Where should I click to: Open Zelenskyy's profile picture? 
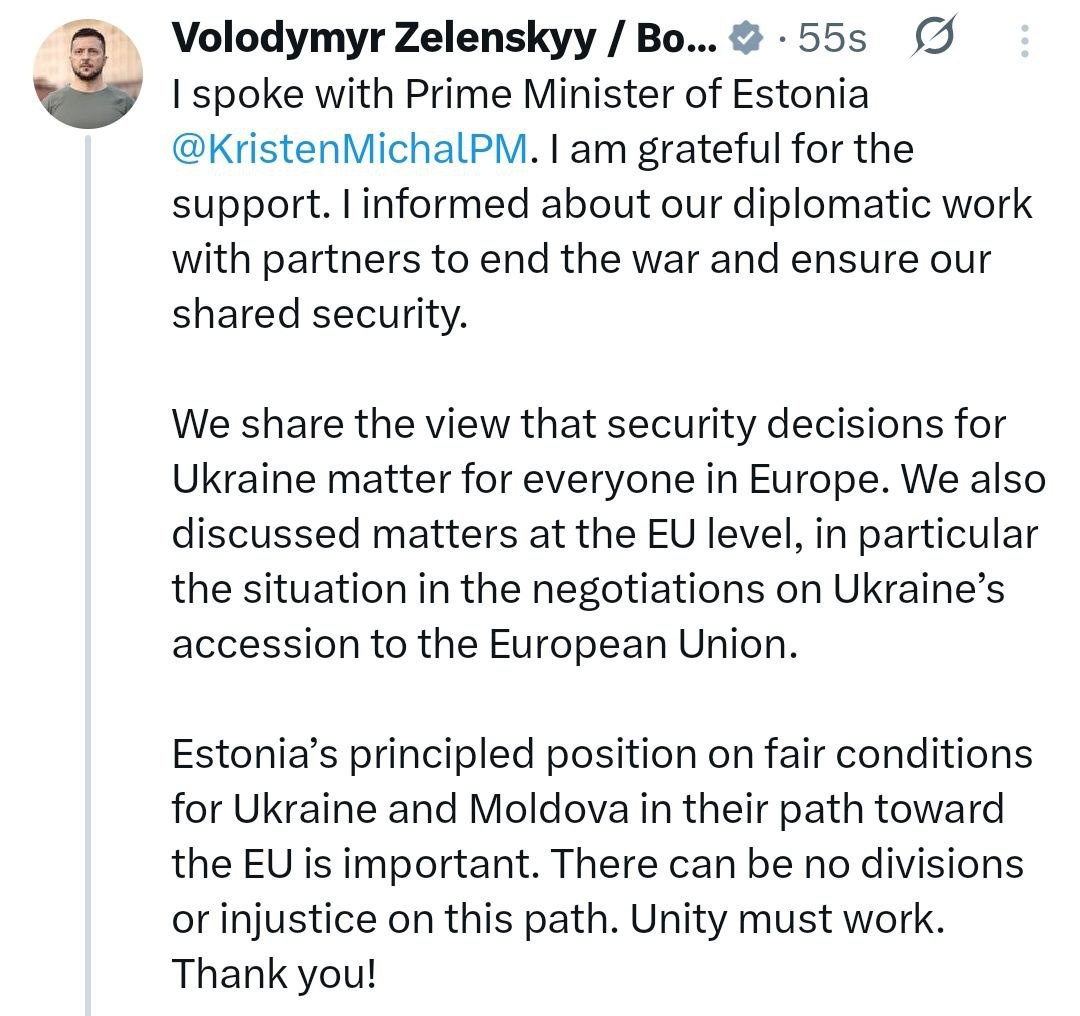coord(87,74)
